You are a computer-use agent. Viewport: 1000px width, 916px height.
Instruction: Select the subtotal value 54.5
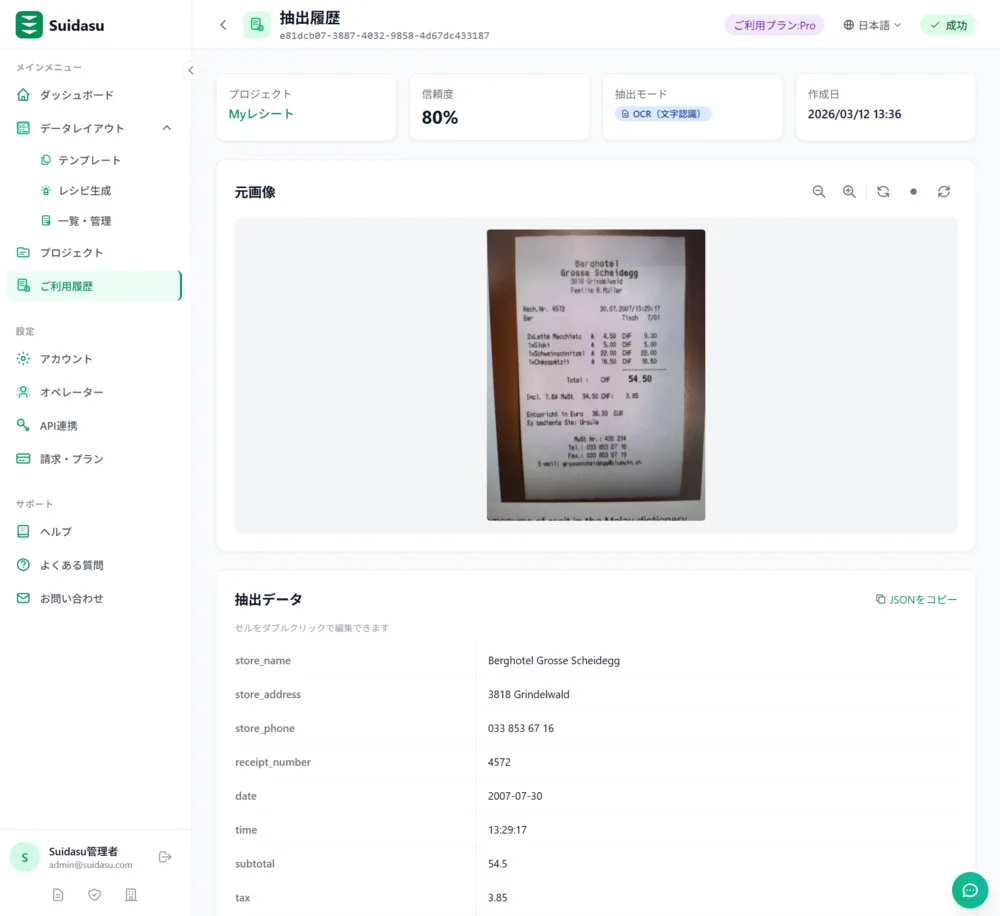pos(497,864)
